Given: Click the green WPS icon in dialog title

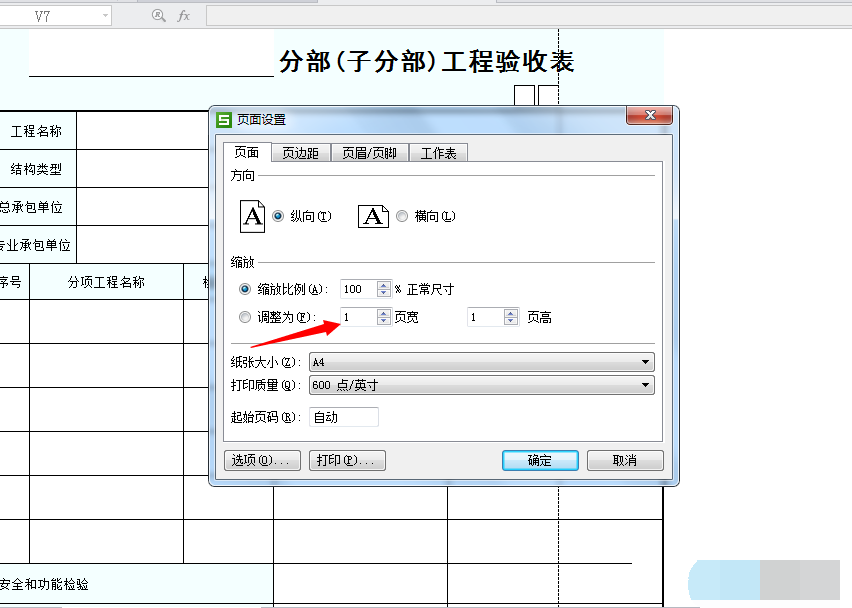Looking at the screenshot, I should [x=224, y=119].
